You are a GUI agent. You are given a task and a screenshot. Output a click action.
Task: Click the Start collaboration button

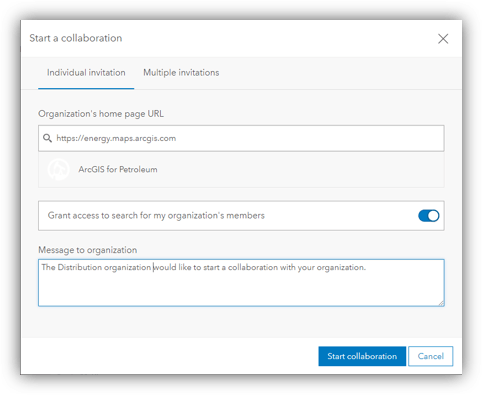pyautogui.click(x=362, y=356)
